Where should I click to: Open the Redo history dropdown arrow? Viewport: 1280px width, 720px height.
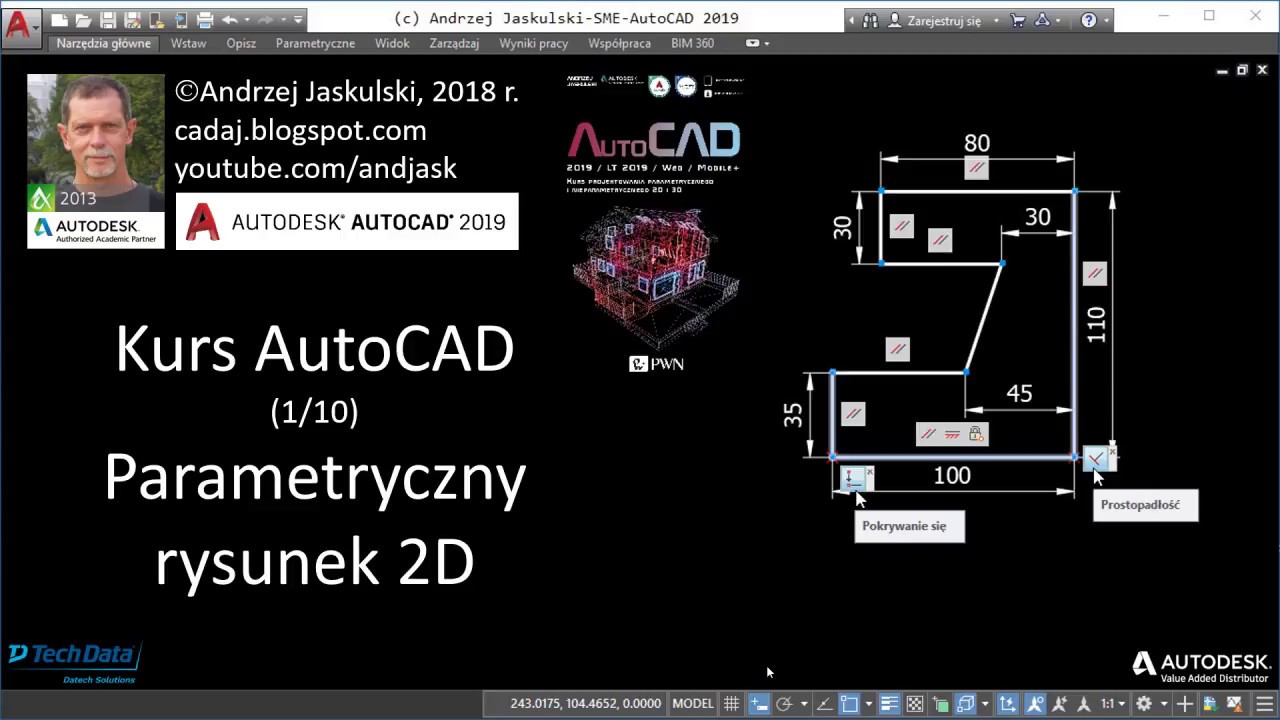click(283, 20)
